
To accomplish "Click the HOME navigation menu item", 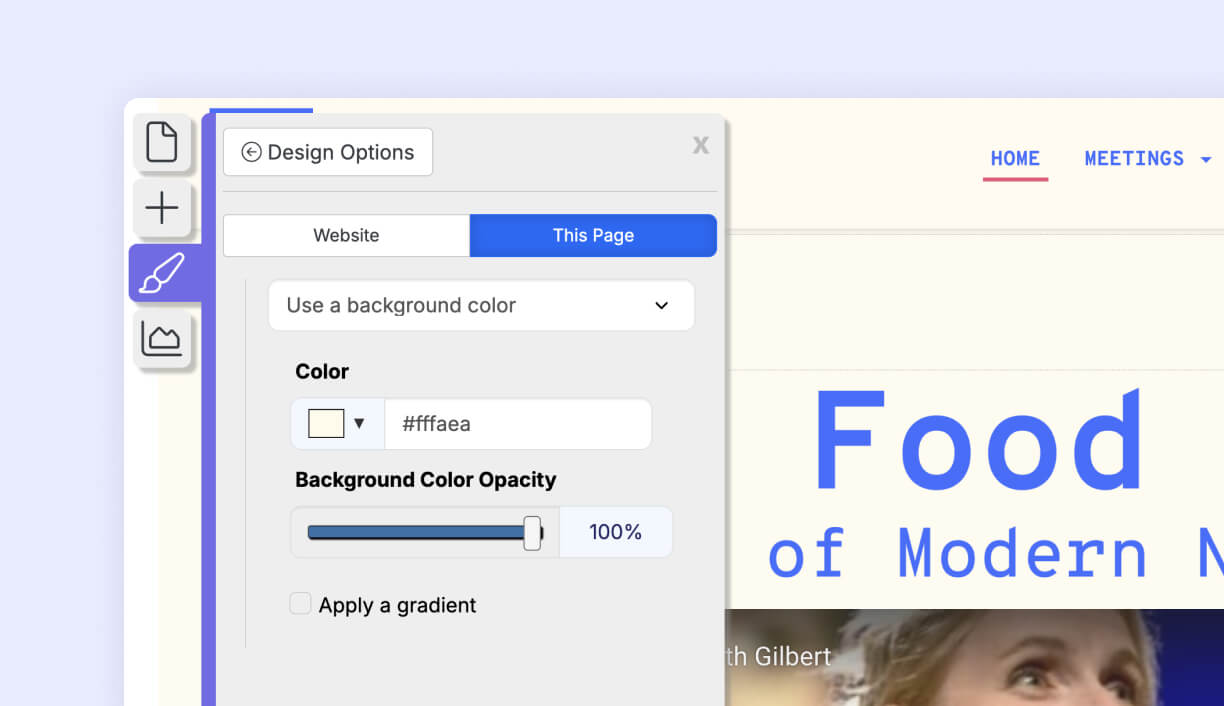I will 1015,158.
